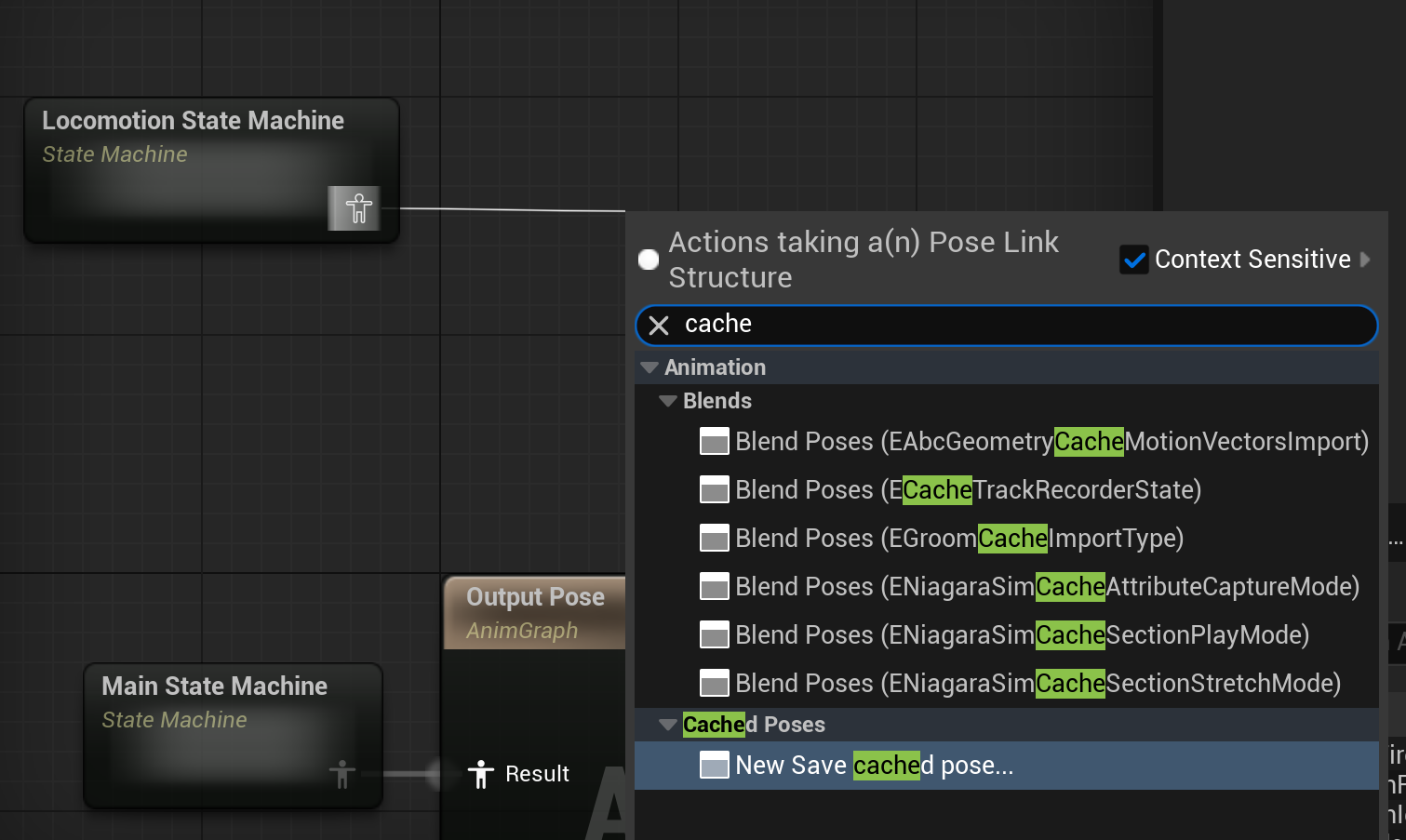Click the node icon beside Blend Poses (ECacheTrackRecorderState)
Viewport: 1406px width, 840px height.
pos(714,489)
